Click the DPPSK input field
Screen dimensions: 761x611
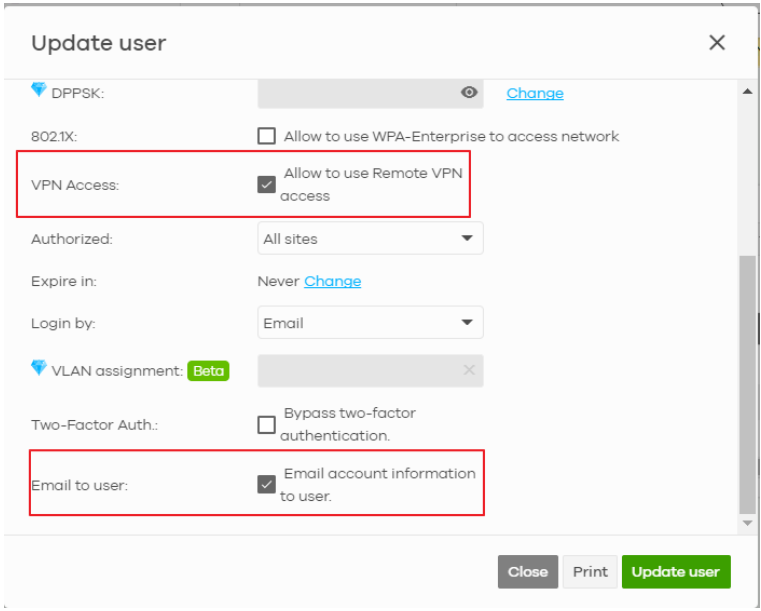(x=355, y=93)
